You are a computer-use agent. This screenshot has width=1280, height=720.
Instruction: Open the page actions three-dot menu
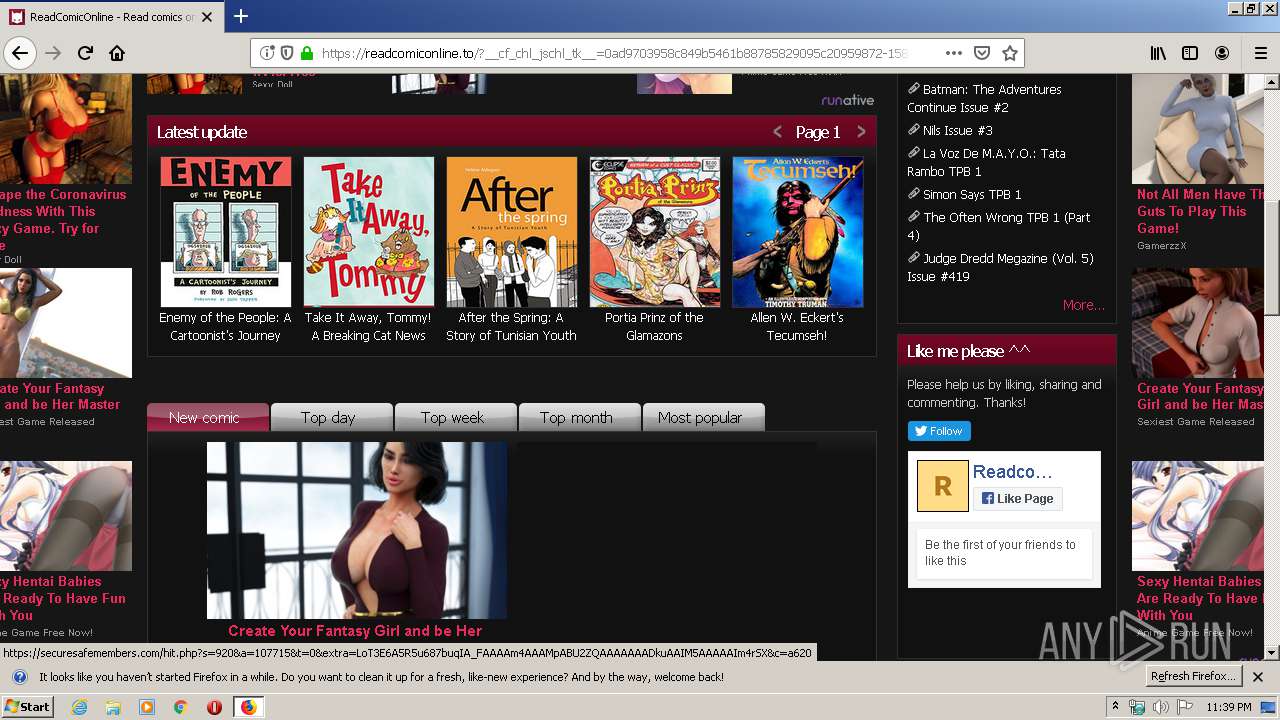(953, 53)
